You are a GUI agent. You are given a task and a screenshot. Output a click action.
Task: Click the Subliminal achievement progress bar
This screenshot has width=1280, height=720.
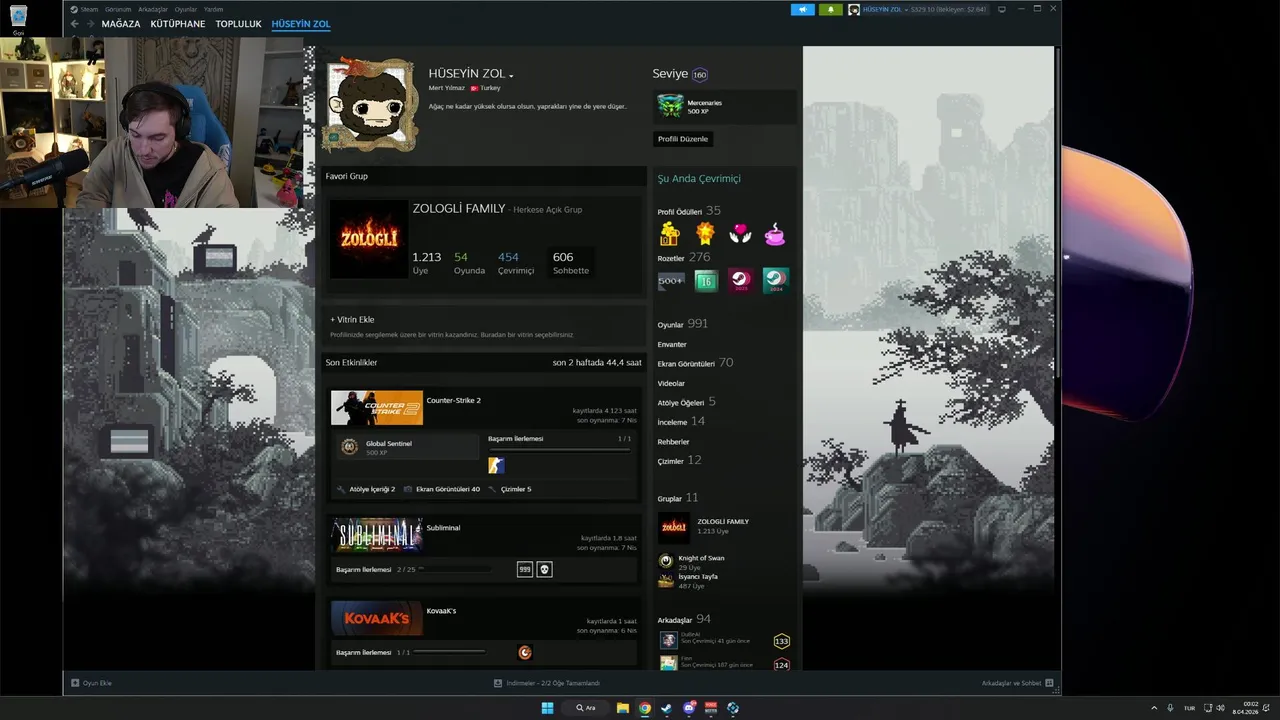(455, 569)
